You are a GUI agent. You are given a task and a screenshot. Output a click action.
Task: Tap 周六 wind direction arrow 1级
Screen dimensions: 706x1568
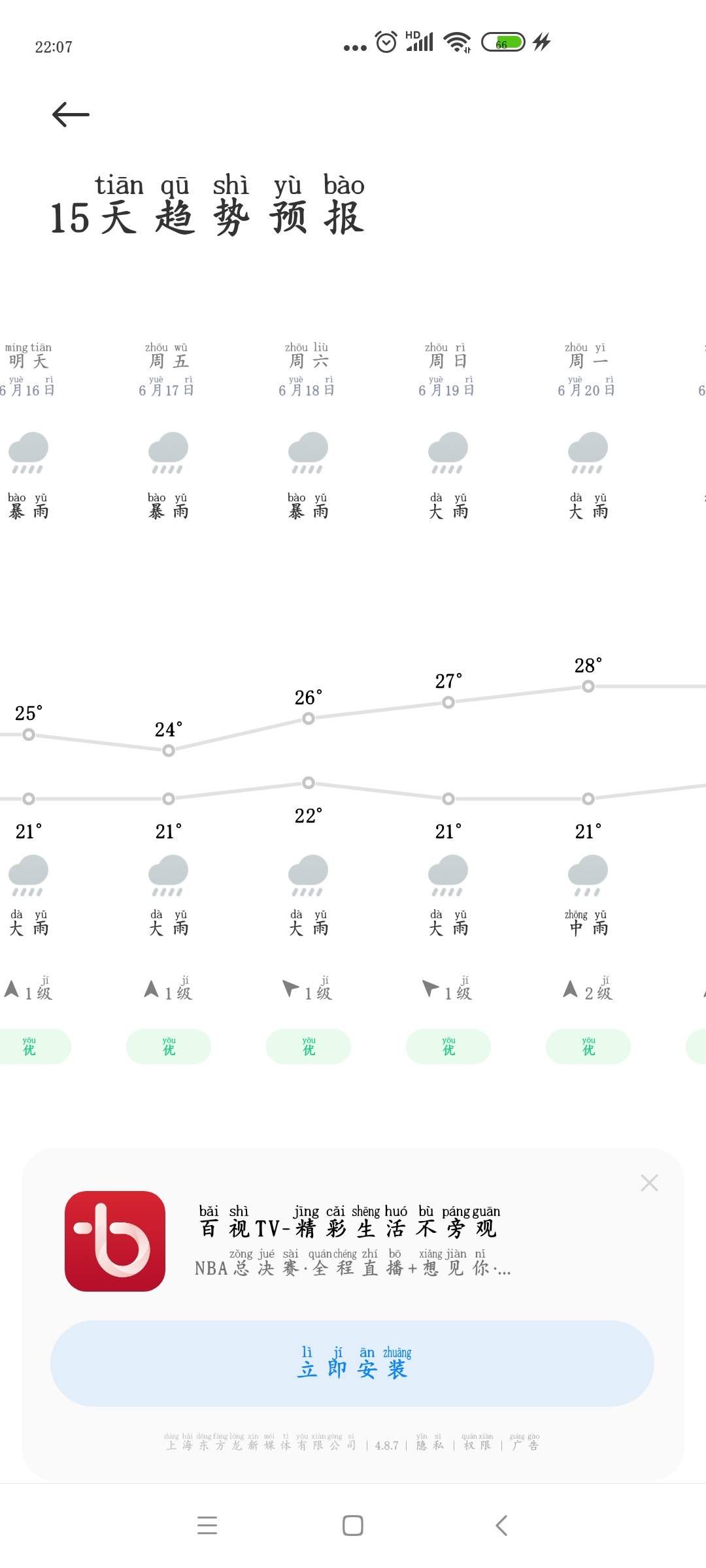click(x=290, y=988)
